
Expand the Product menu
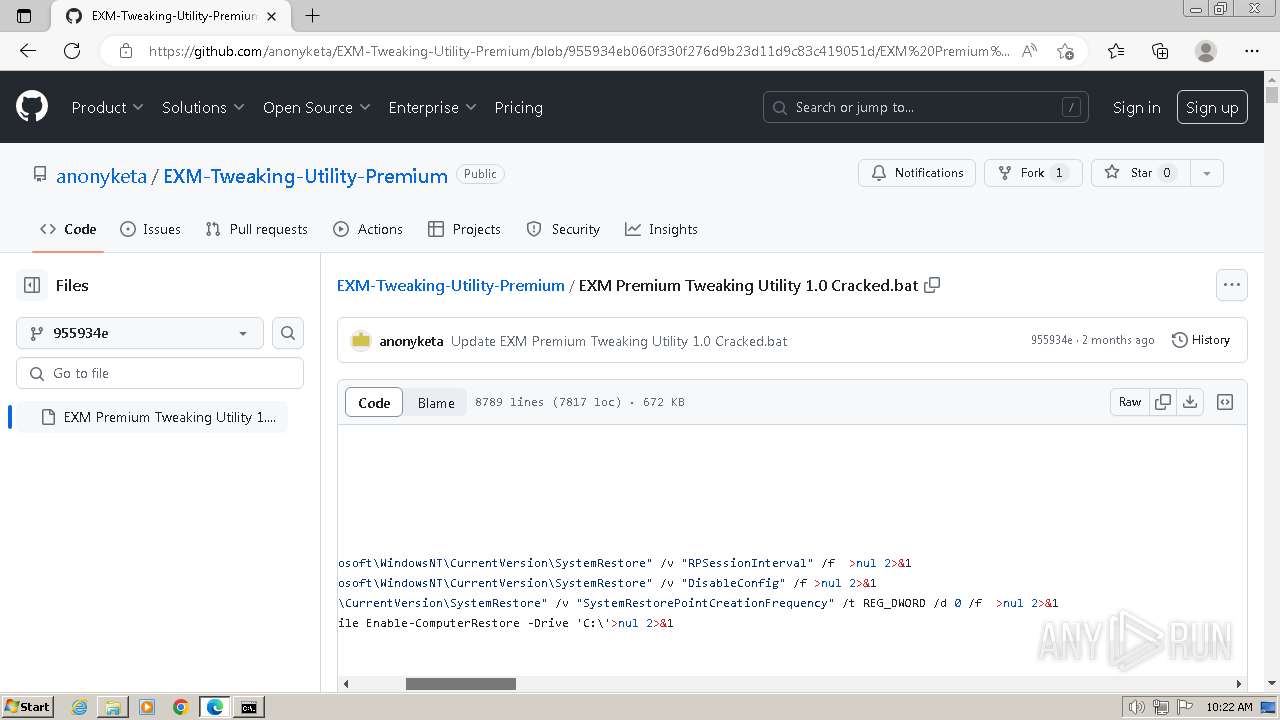click(107, 107)
